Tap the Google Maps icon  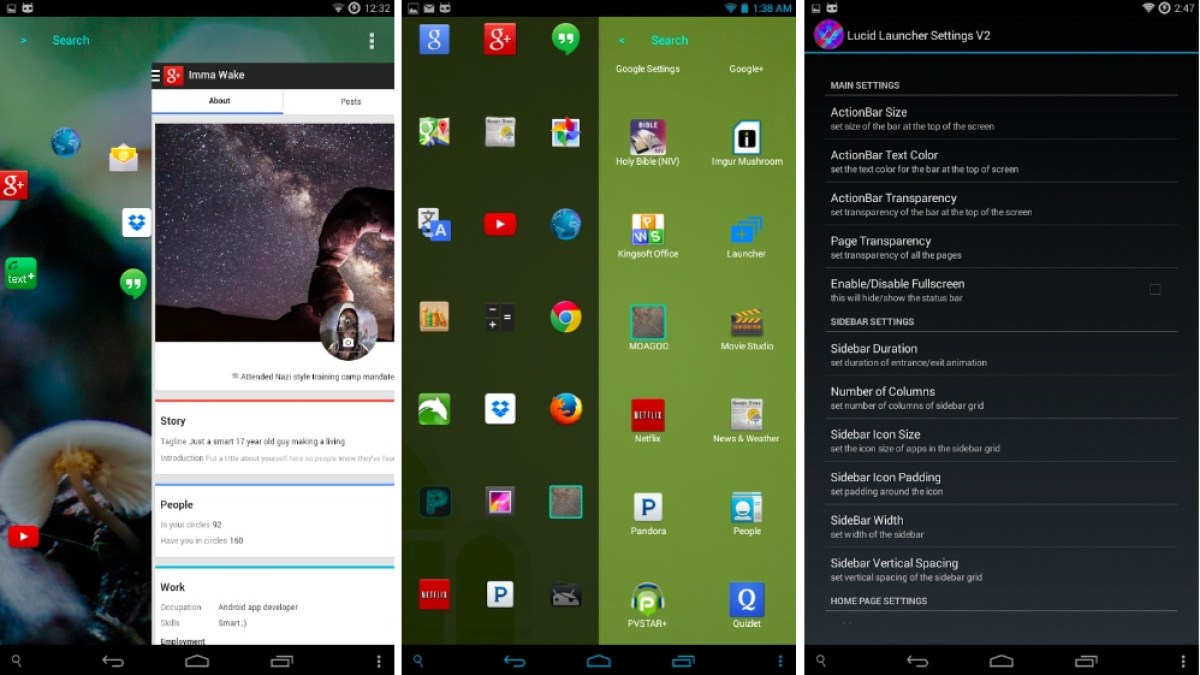pyautogui.click(x=434, y=132)
